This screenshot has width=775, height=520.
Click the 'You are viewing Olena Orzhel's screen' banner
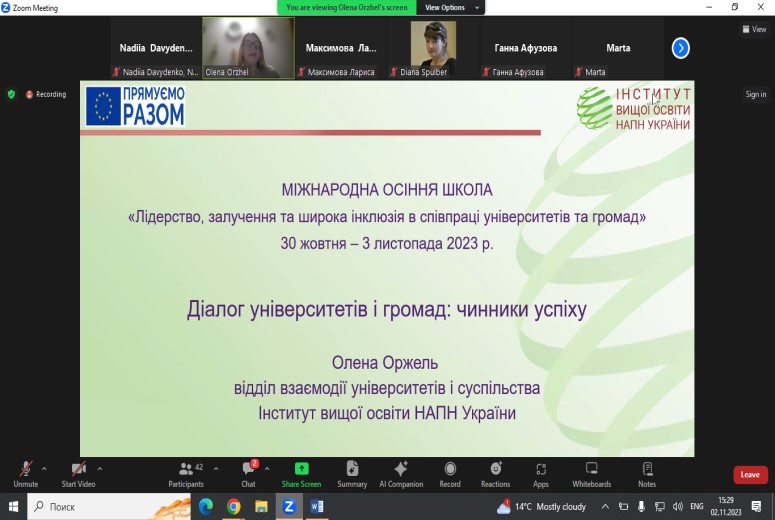point(346,7)
